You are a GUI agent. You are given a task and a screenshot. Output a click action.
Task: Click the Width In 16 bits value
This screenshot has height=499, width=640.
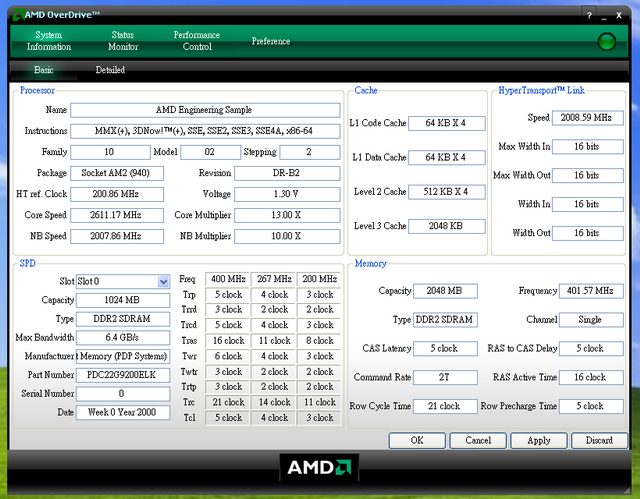588,204
